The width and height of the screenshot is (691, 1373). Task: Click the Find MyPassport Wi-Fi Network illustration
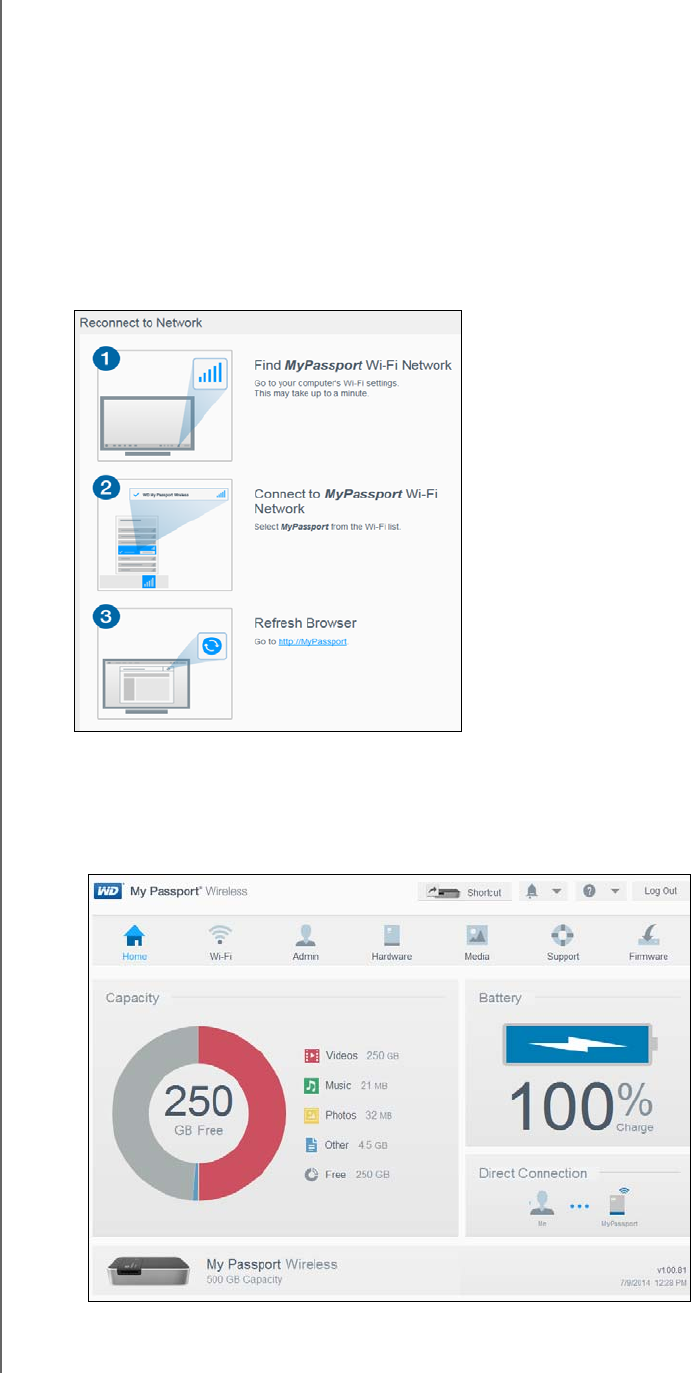click(164, 405)
